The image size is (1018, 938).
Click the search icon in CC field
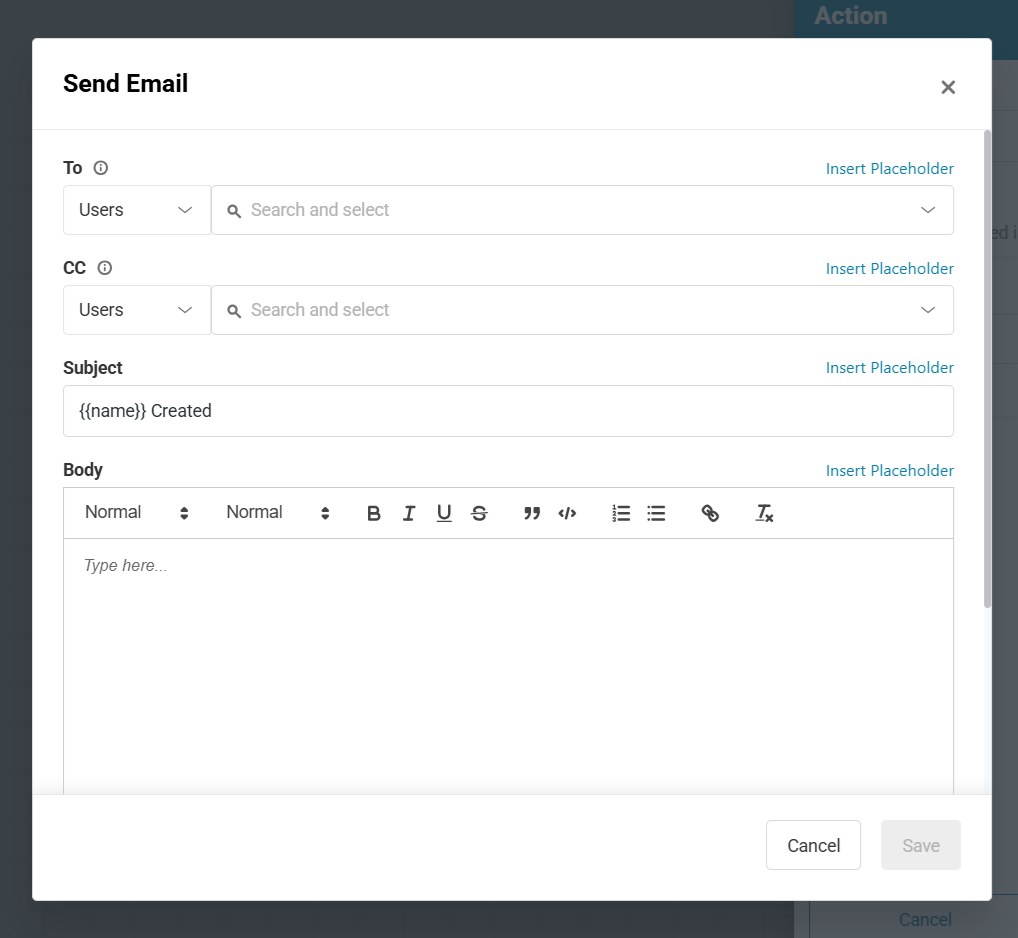[x=234, y=311]
